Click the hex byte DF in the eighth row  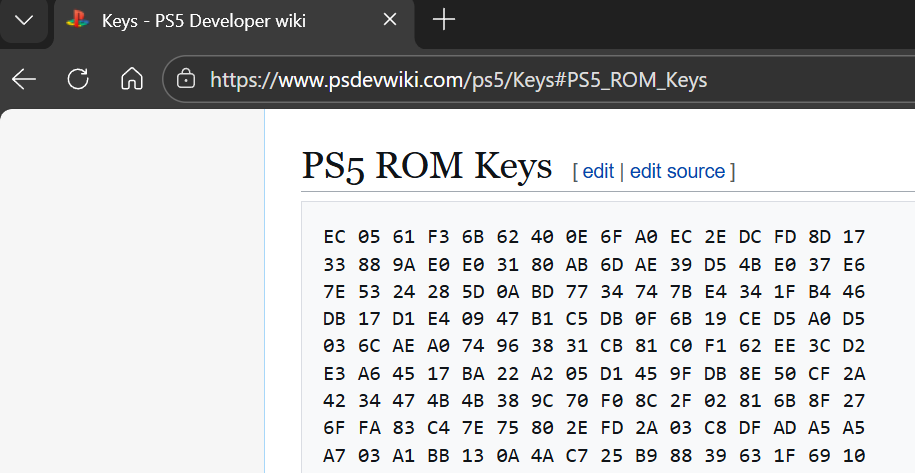750,428
